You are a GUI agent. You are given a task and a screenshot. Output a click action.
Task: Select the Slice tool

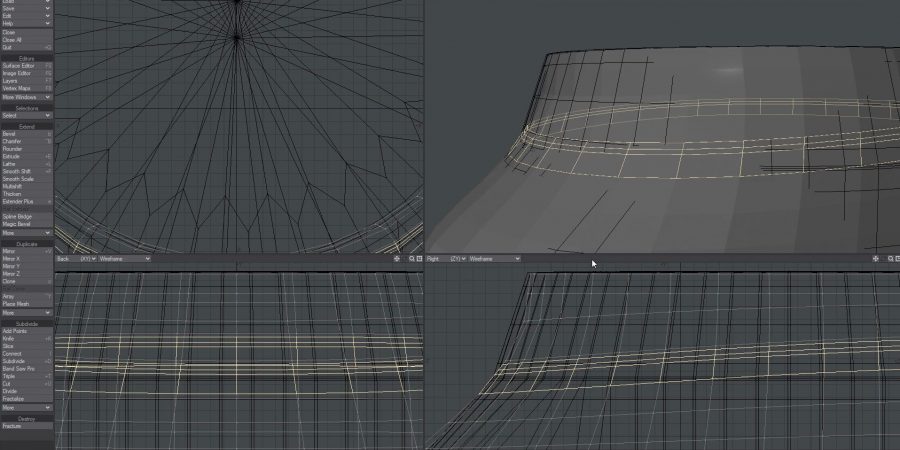pyautogui.click(x=26, y=346)
